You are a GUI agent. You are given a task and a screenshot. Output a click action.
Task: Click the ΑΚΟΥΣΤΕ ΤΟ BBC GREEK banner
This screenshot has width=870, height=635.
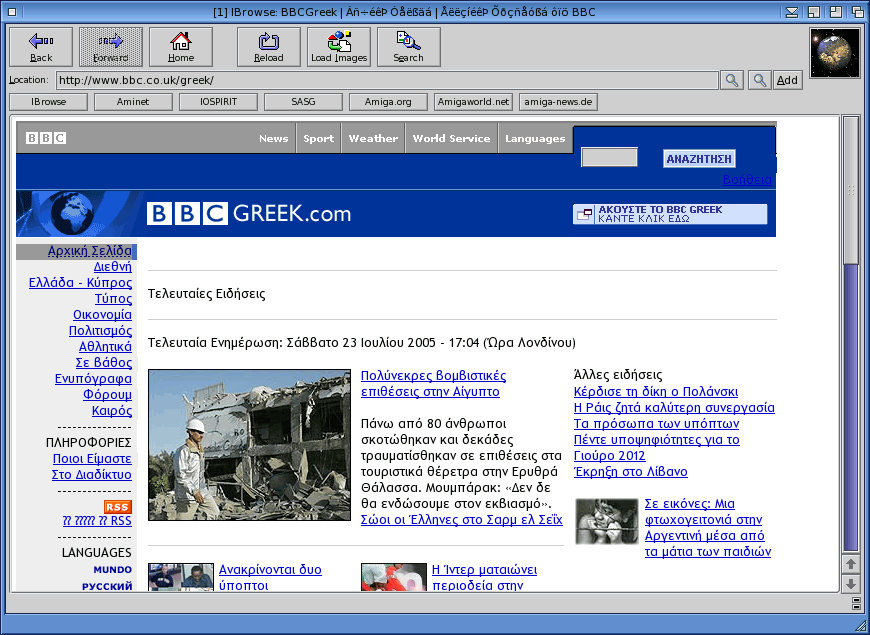point(670,214)
